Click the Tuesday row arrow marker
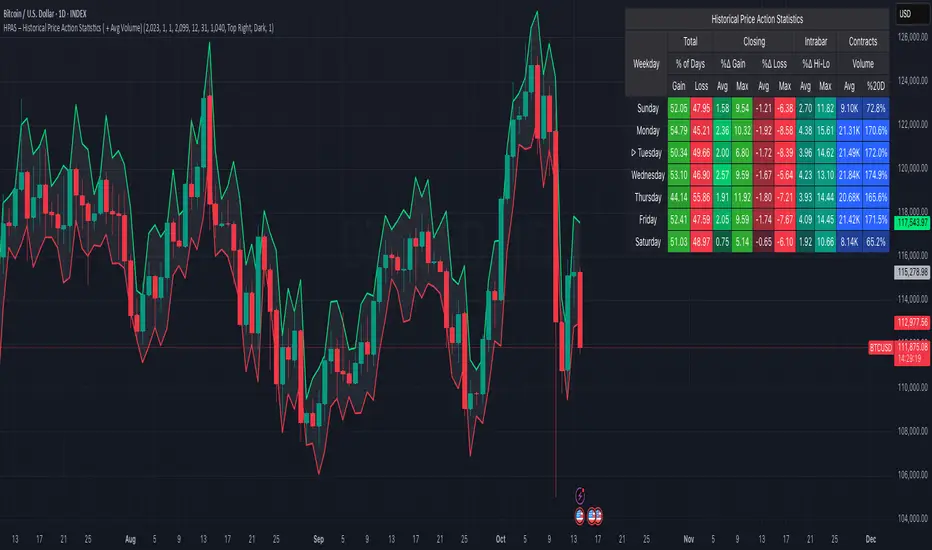Viewport: 932px width, 550px height. 634,152
